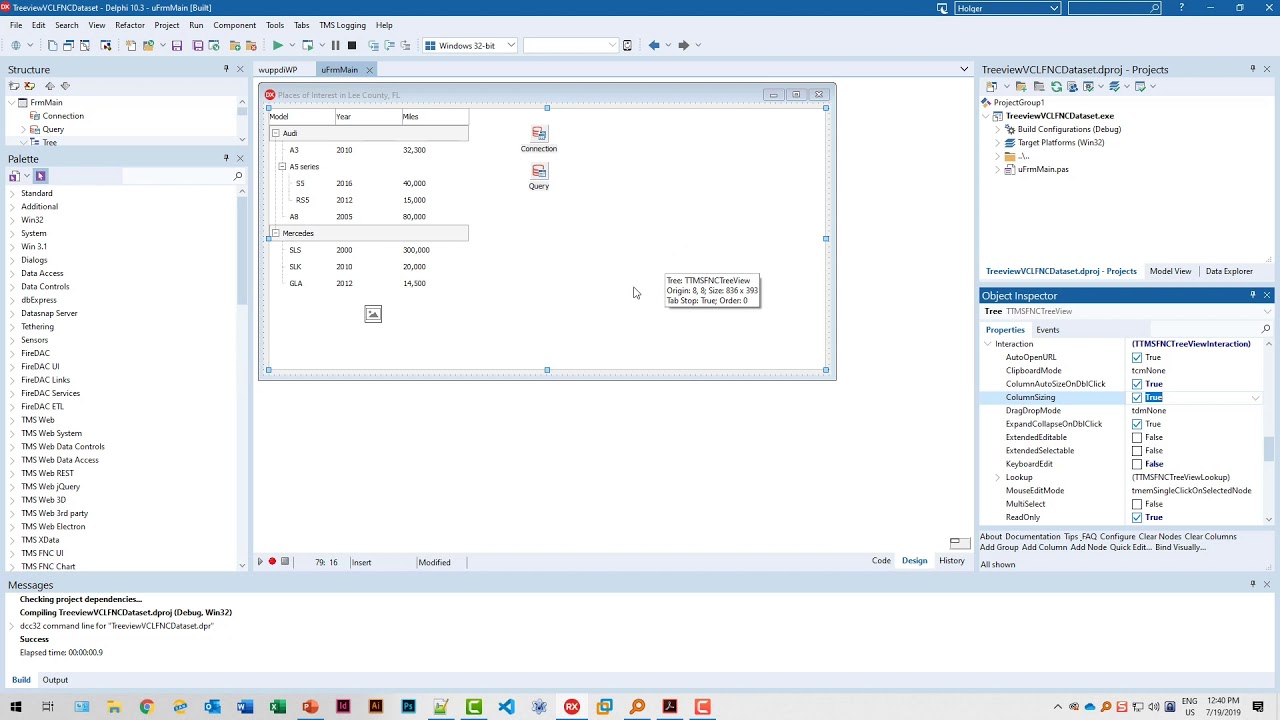Open Visual Studio Code from taskbar
Viewport: 1280px width, 720px height.
coord(506,707)
